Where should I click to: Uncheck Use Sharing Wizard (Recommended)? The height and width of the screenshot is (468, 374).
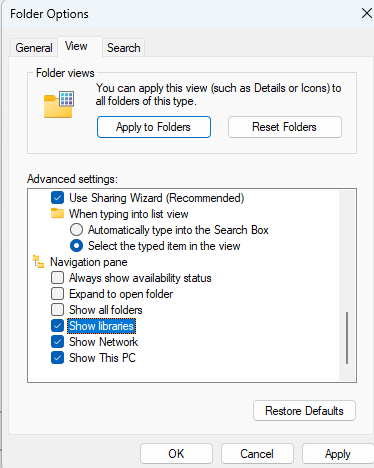pos(57,198)
